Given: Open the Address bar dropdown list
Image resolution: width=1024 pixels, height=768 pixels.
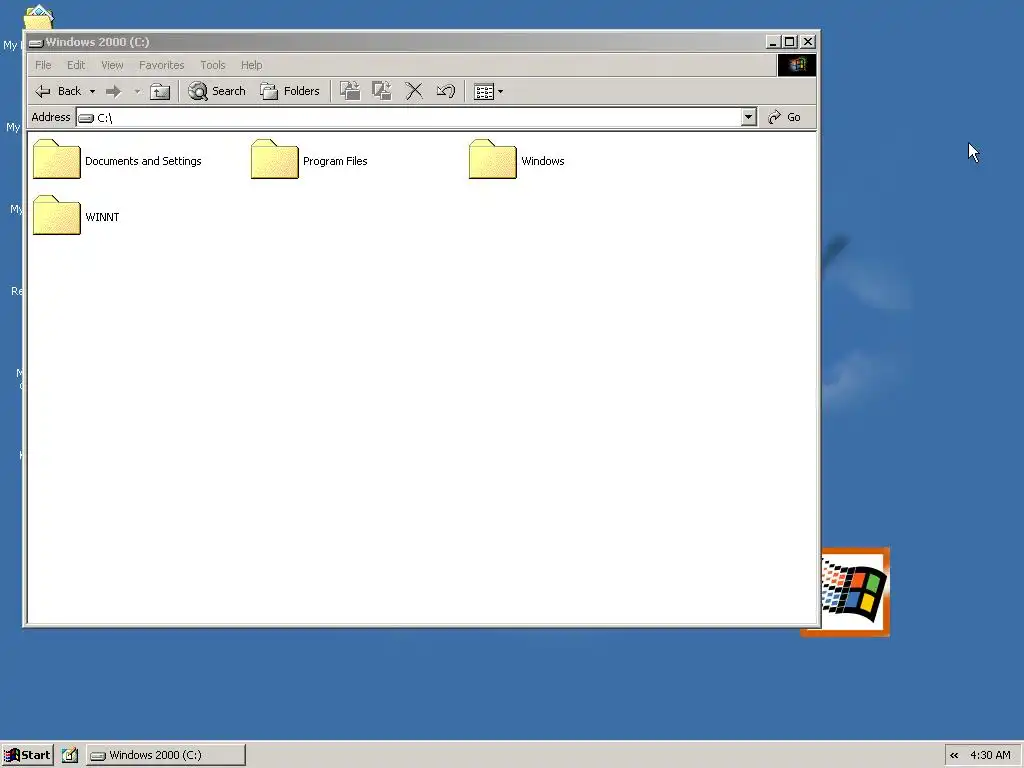Looking at the screenshot, I should coord(748,117).
